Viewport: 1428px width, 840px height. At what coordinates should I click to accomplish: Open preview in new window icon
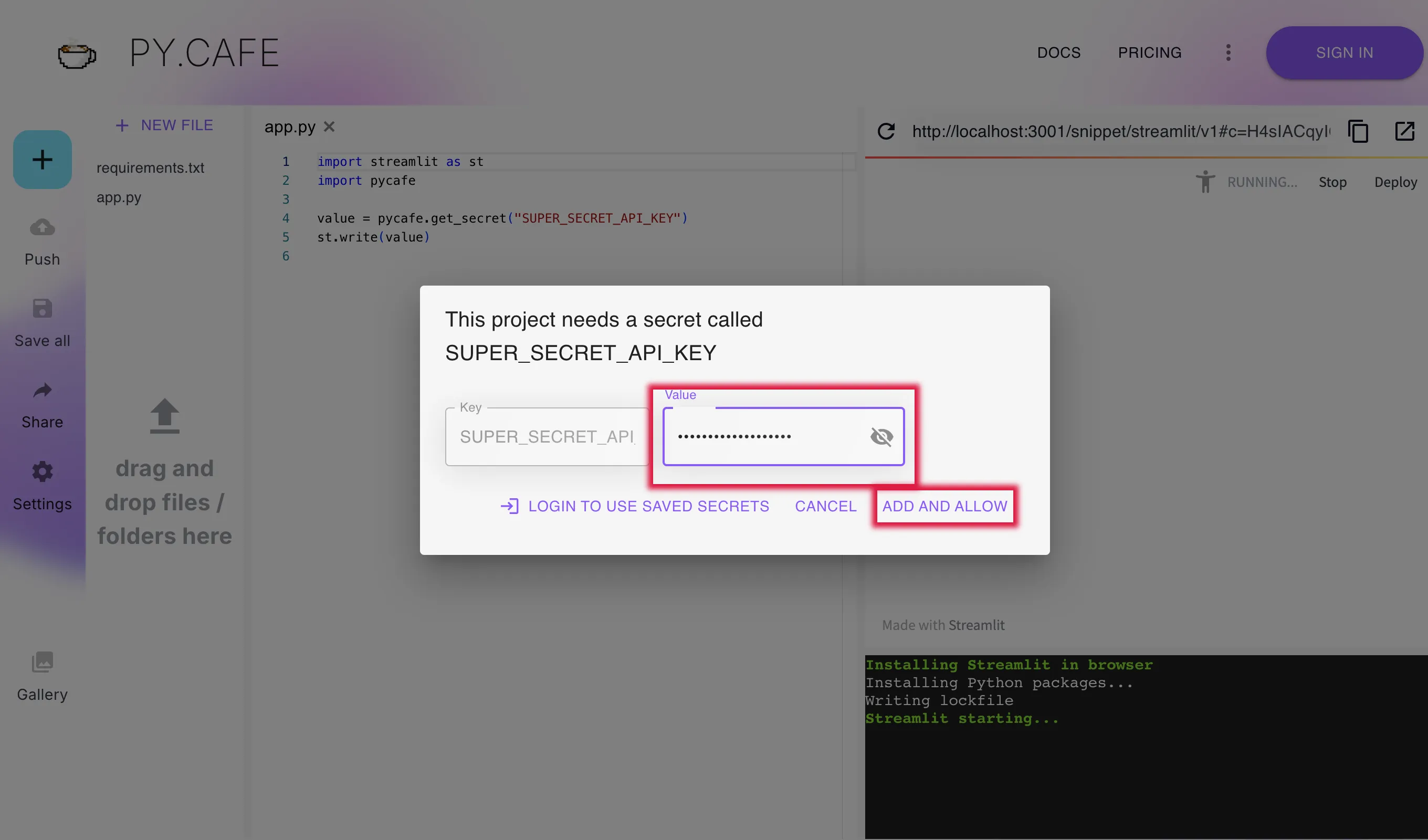point(1404,131)
